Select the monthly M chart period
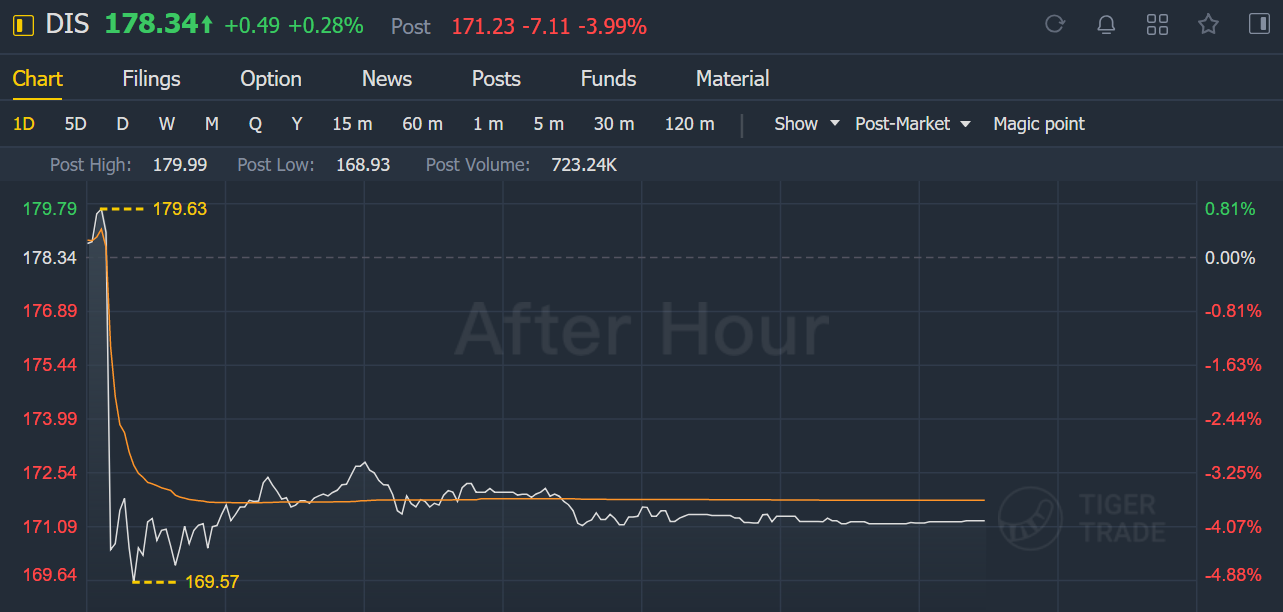The width and height of the screenshot is (1283, 612). (x=212, y=124)
